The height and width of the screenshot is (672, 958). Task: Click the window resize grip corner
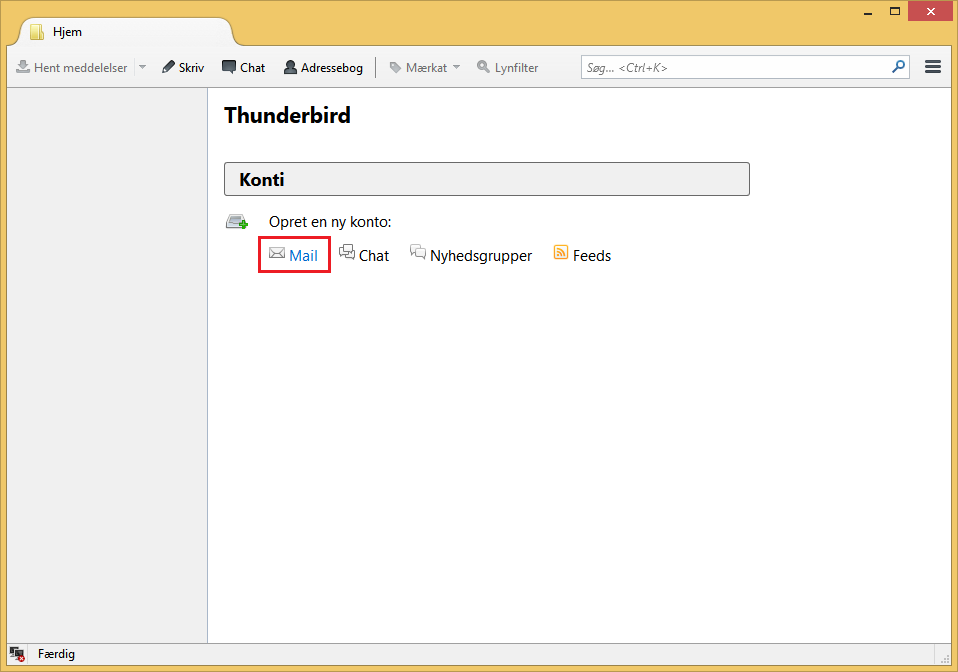[945, 658]
